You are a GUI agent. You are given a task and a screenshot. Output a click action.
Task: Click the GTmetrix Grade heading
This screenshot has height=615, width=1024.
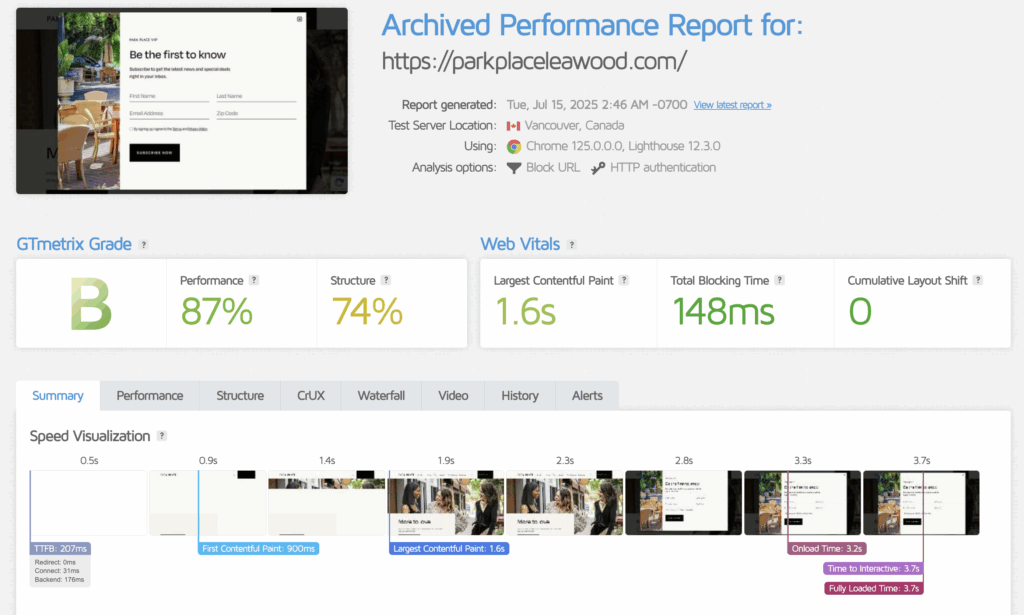[74, 244]
